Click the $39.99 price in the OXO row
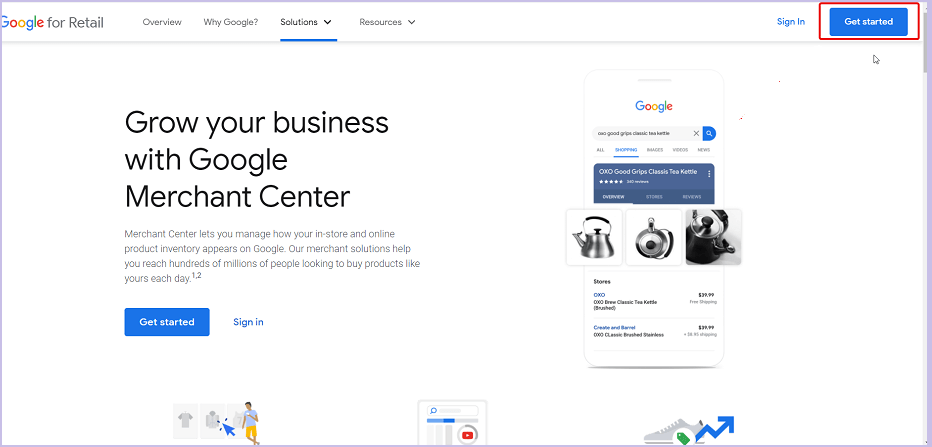Viewport: 932px width, 447px height. click(x=706, y=295)
